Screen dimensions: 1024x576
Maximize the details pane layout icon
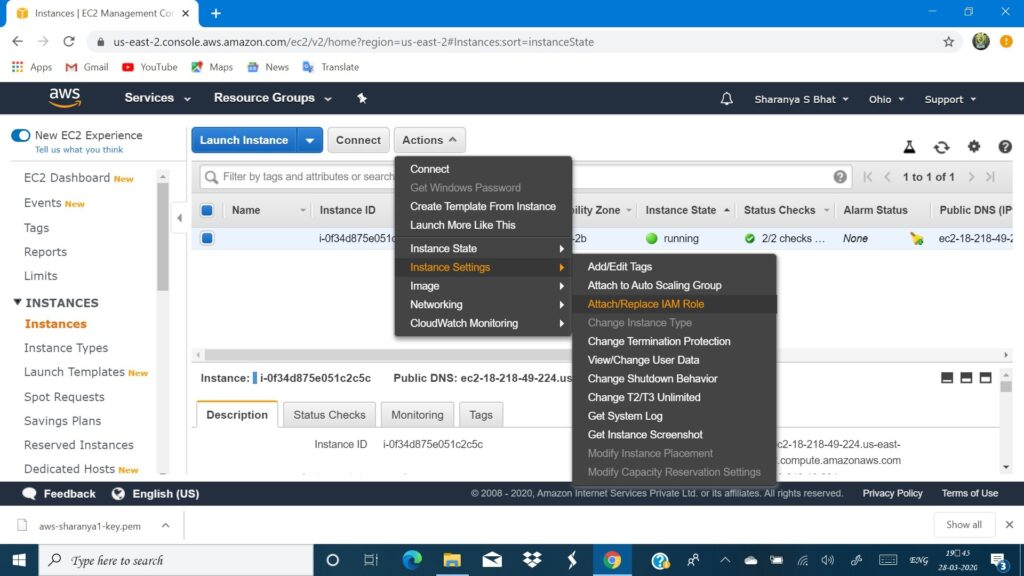pyautogui.click(x=985, y=378)
